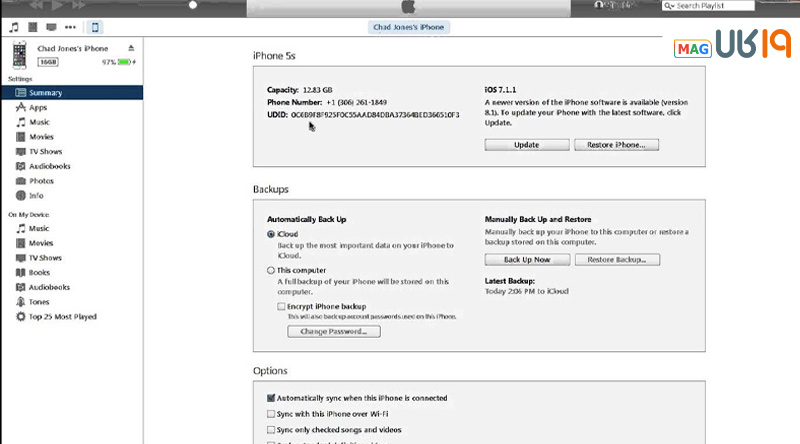
Task: Eject Chad Jones's iPhone
Action: pyautogui.click(x=131, y=48)
